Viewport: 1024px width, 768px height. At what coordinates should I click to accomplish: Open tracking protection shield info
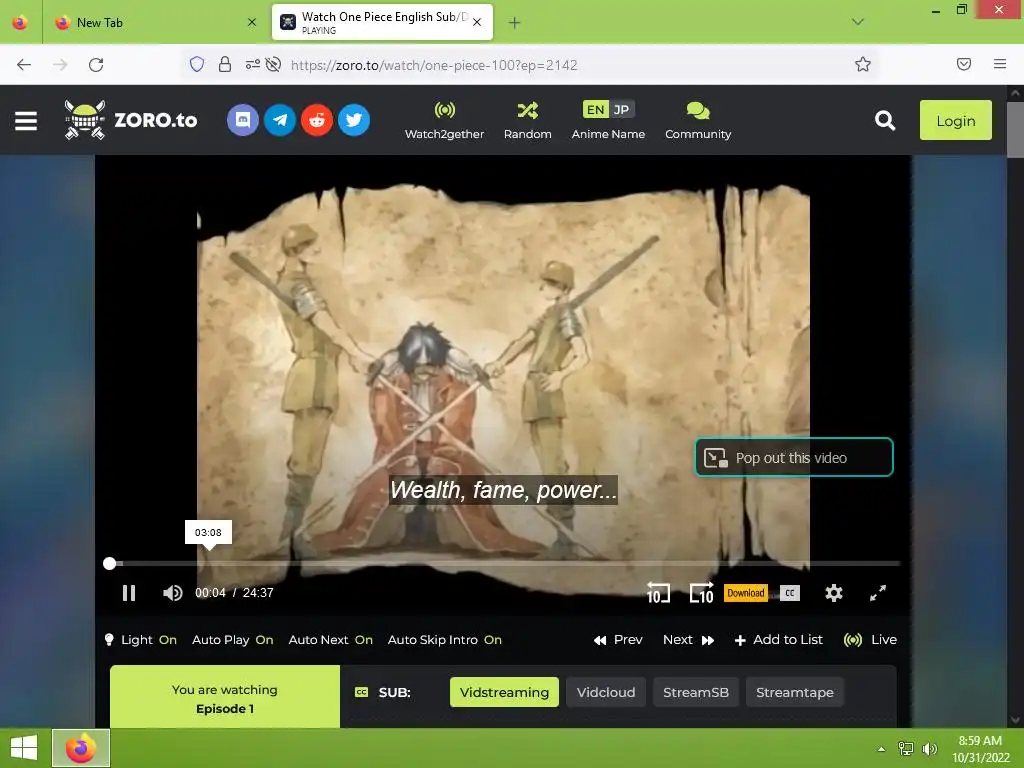point(197,64)
